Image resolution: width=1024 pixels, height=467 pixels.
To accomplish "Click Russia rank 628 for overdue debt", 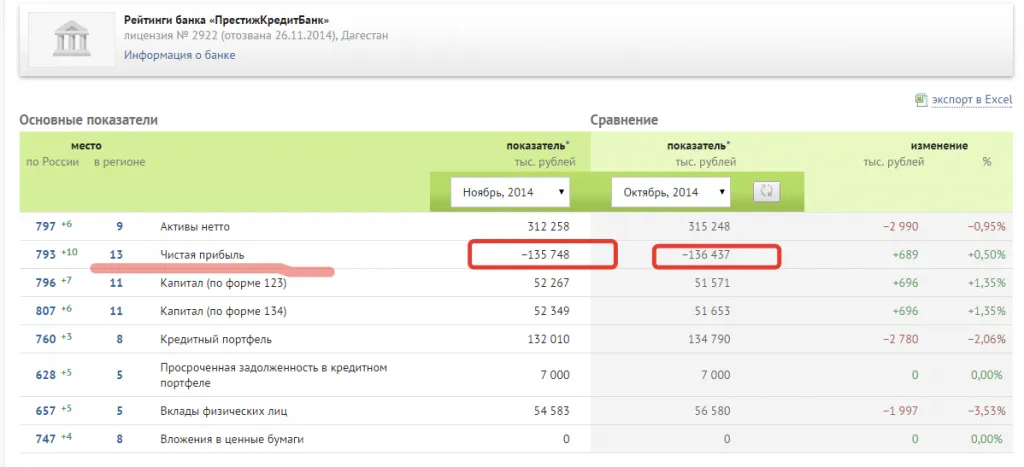I will click(42, 375).
